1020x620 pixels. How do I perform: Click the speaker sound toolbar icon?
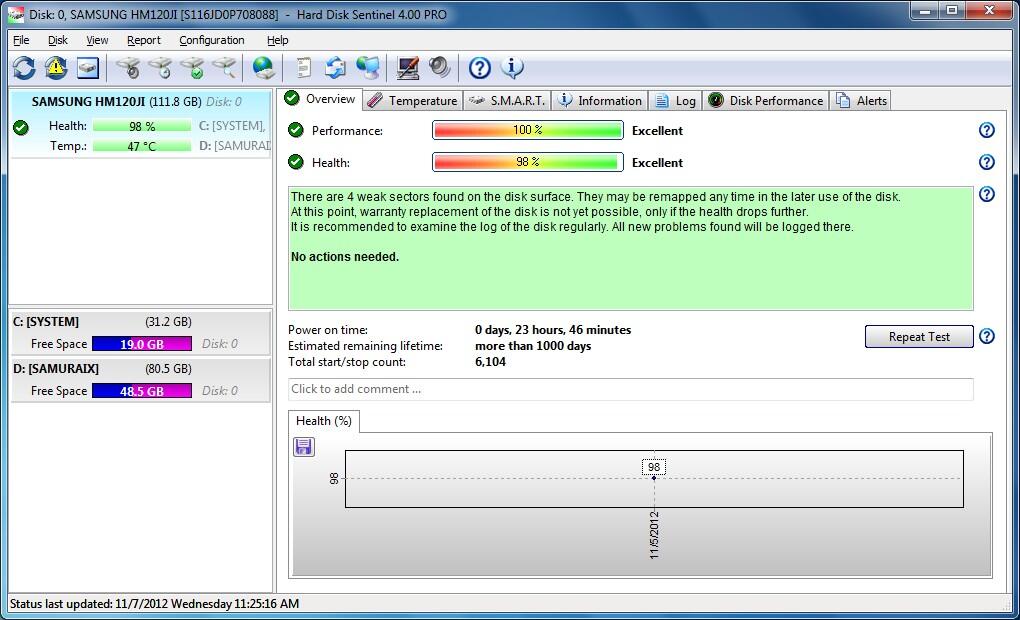click(440, 68)
